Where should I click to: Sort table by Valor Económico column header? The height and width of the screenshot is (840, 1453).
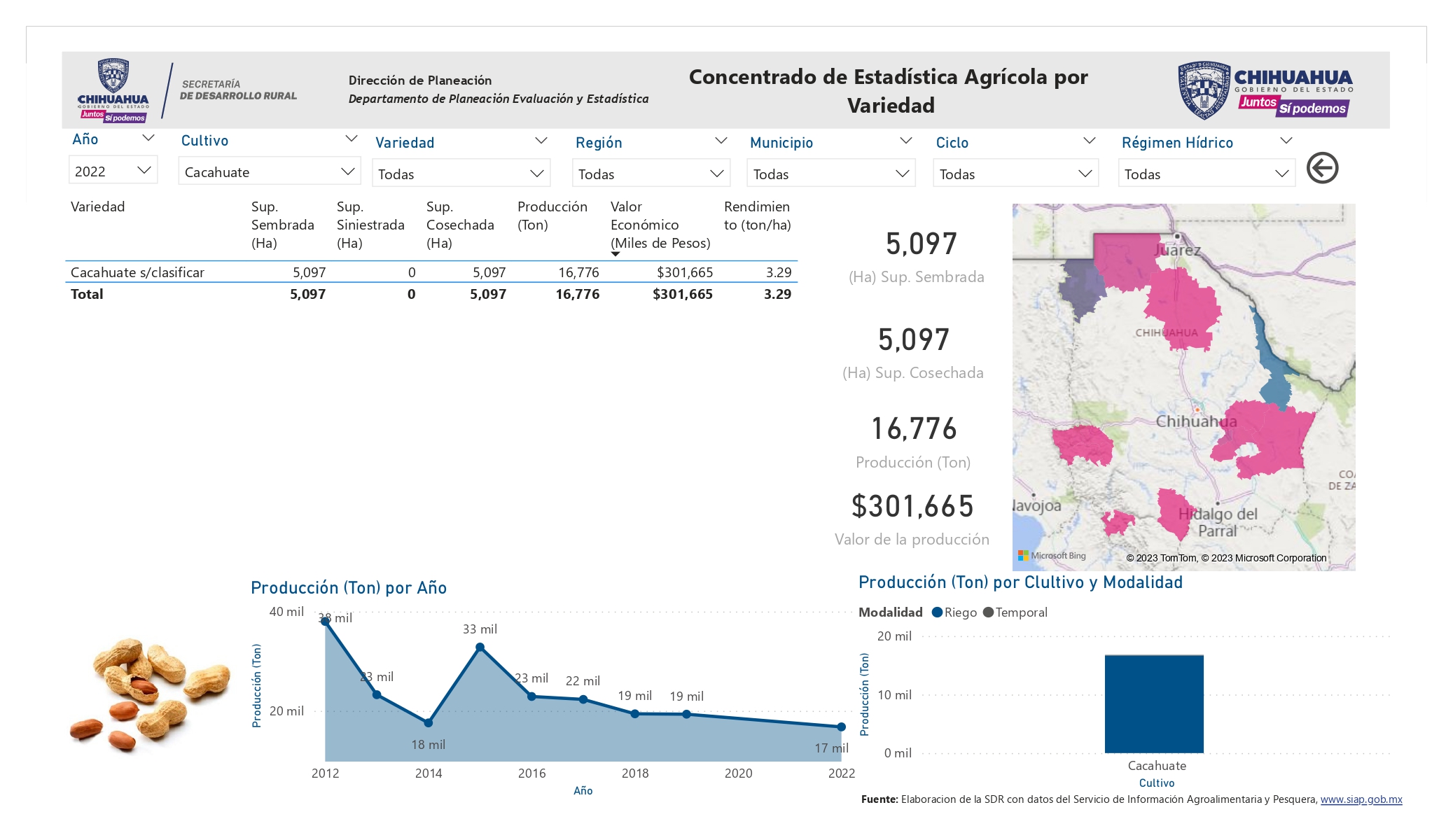point(660,225)
